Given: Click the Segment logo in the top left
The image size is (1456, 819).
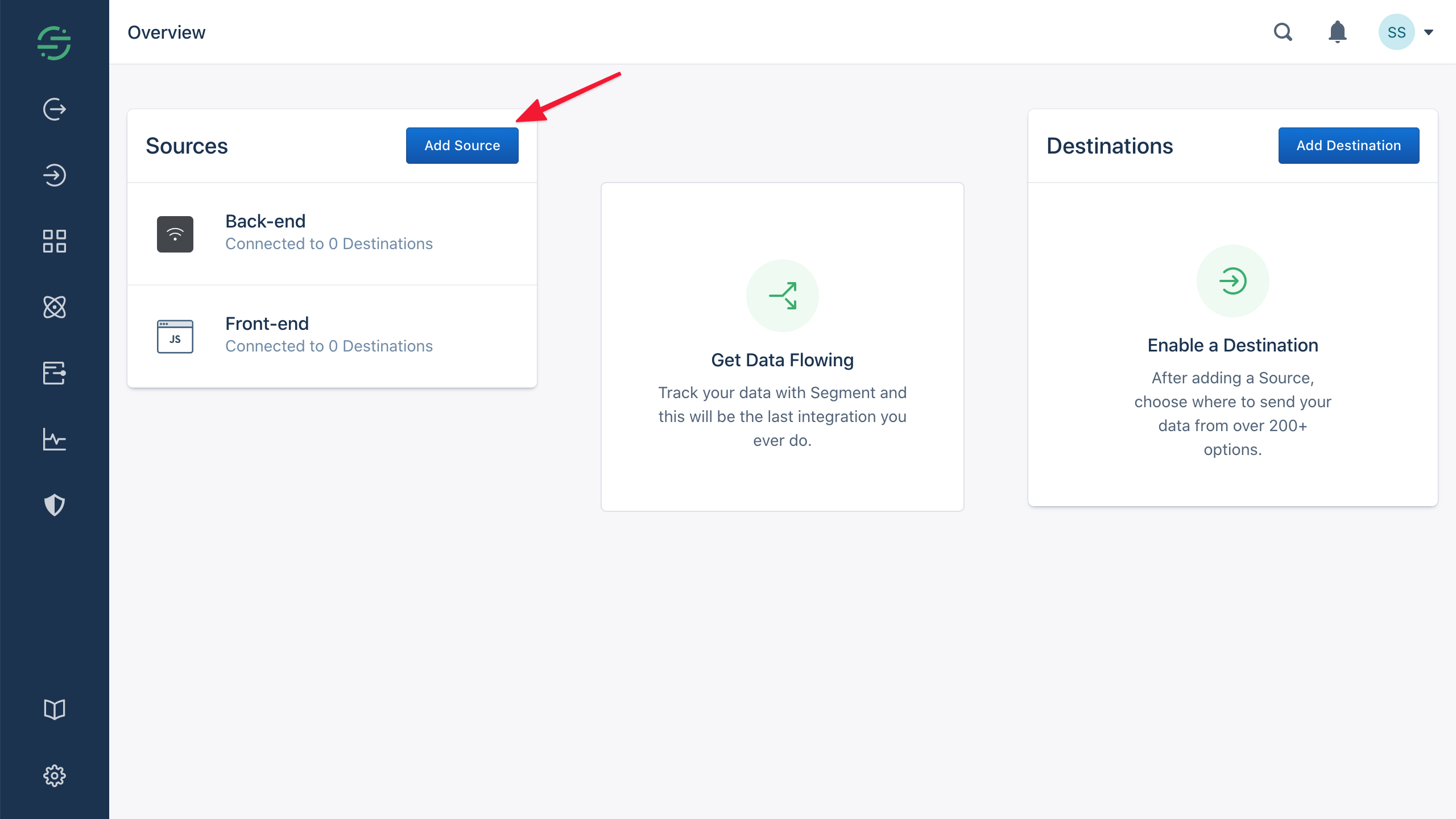Looking at the screenshot, I should point(54,43).
